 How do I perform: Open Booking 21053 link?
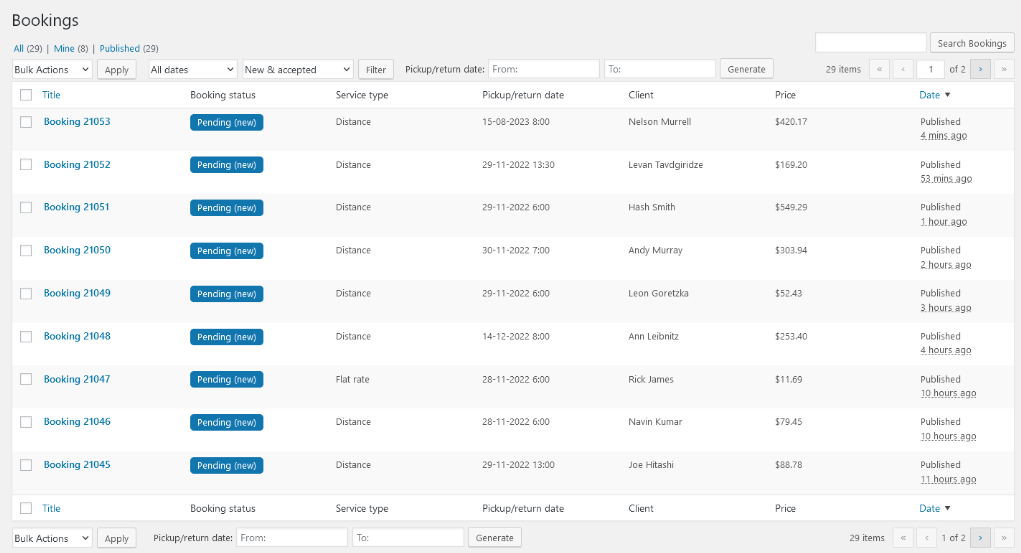[77, 121]
